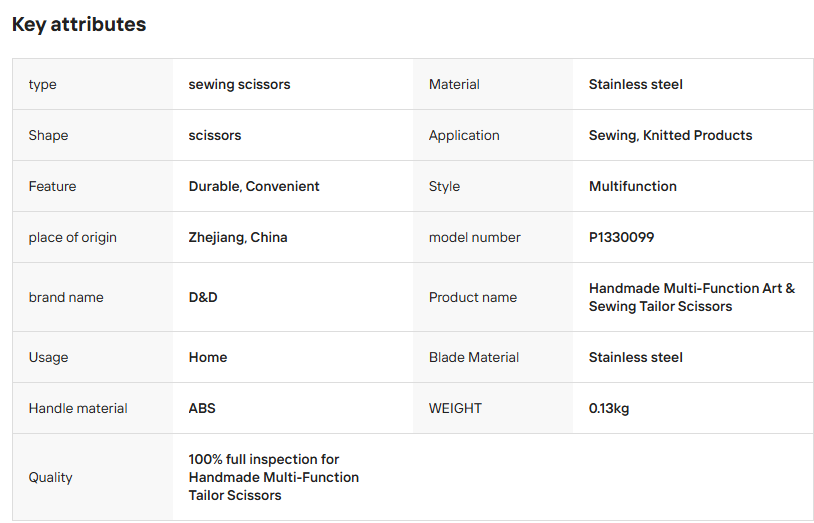This screenshot has width=814, height=523.
Task: Click the '0.13kg' weight value
Action: tap(609, 408)
